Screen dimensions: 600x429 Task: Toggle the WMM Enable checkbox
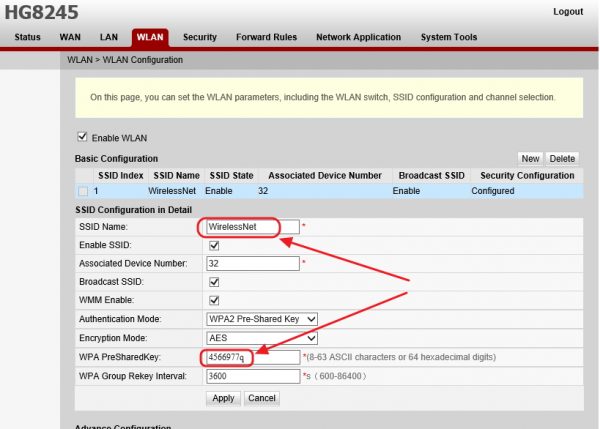pos(213,300)
